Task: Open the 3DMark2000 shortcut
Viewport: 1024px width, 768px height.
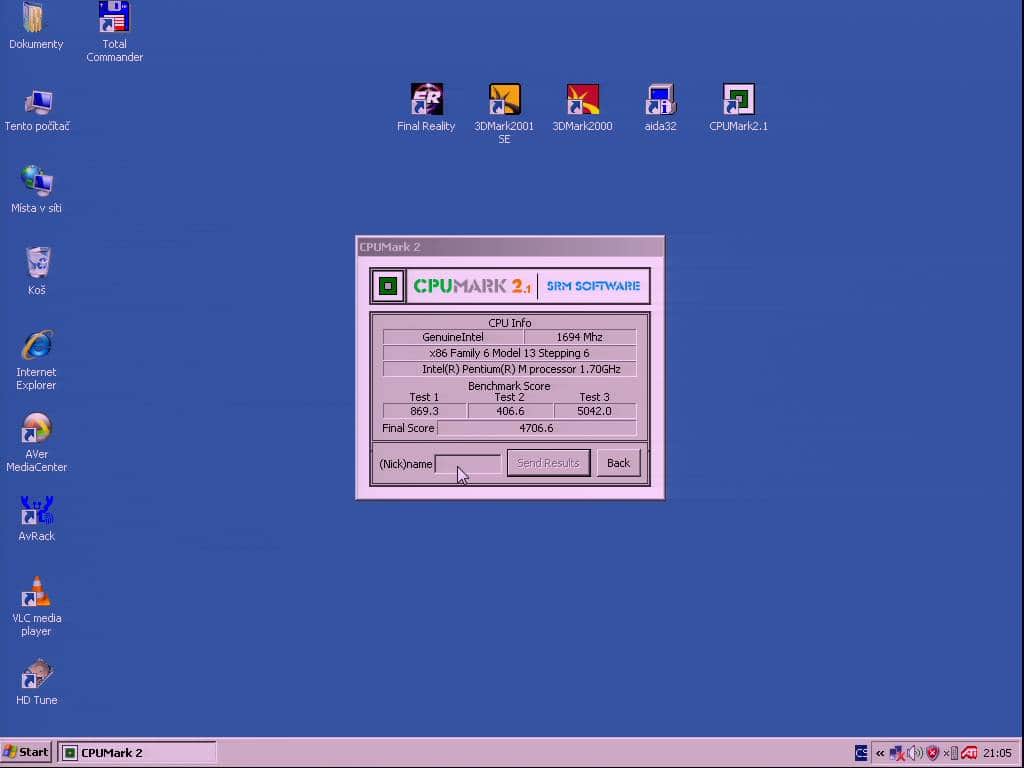Action: coord(583,108)
